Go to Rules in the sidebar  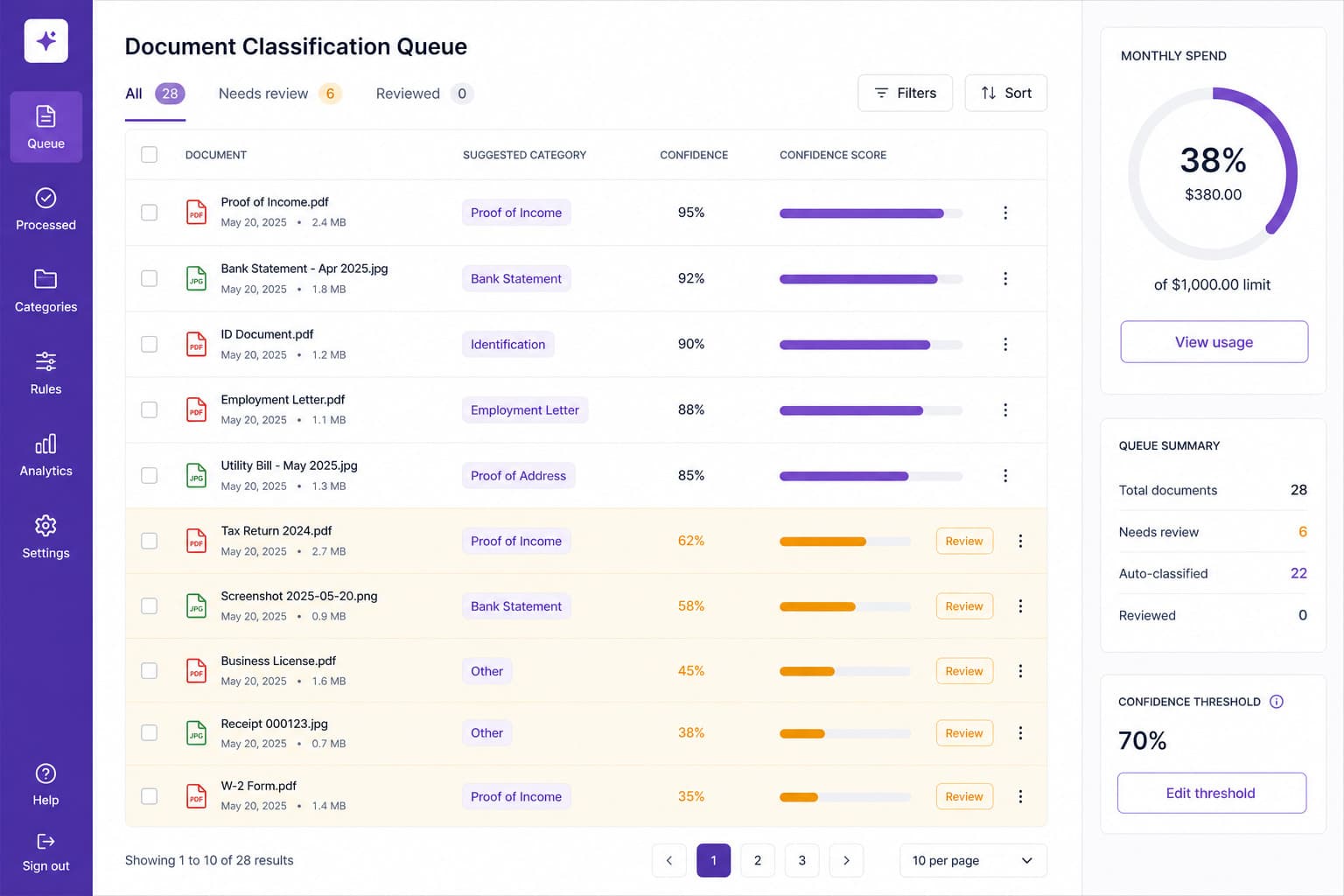click(45, 373)
